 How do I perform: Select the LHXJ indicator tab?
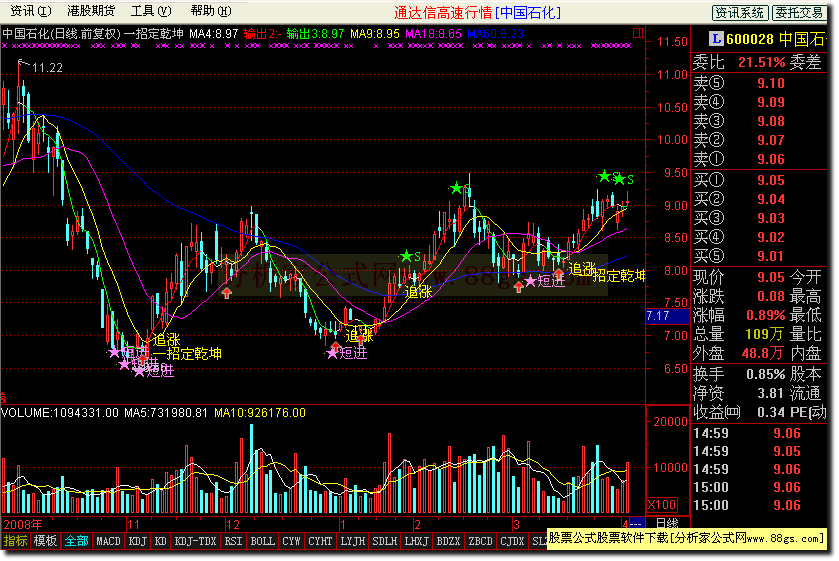(x=417, y=541)
